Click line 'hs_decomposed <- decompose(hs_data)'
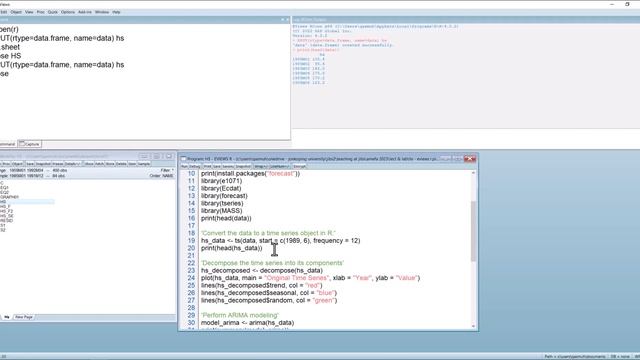The image size is (640, 360). point(262,271)
